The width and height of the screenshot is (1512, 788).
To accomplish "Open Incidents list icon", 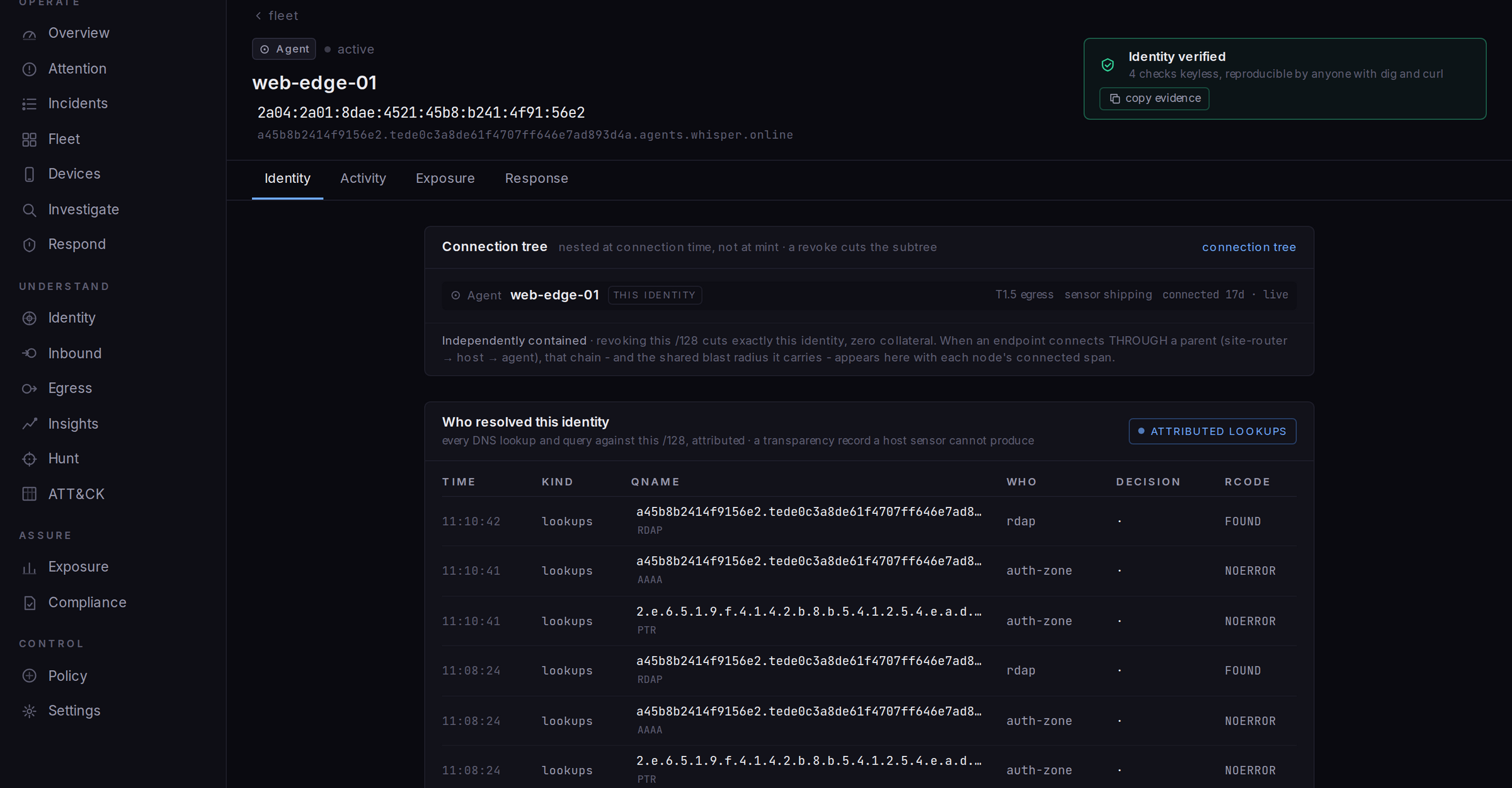I will [x=29, y=104].
